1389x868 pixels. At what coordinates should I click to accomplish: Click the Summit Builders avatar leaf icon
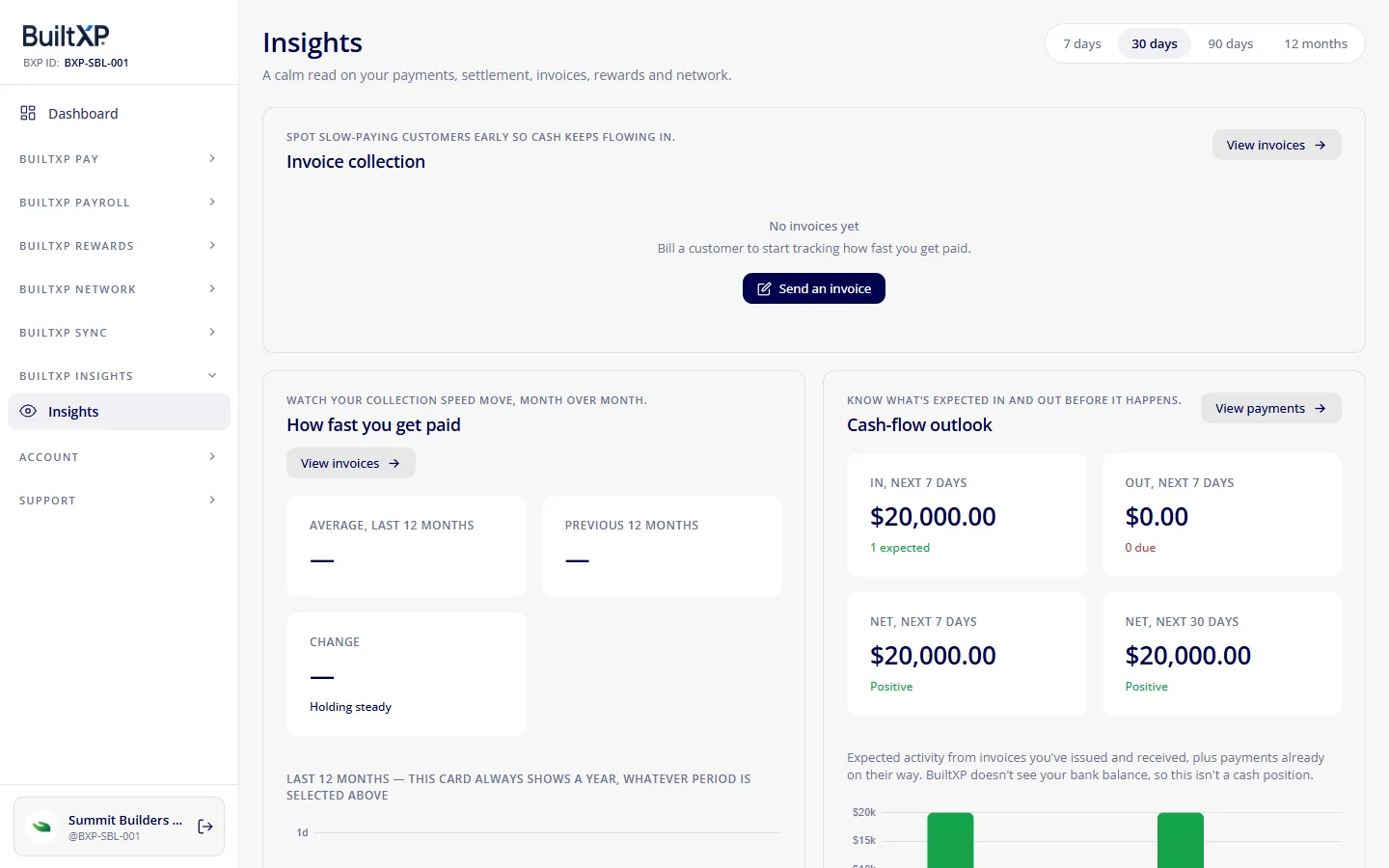(x=41, y=827)
